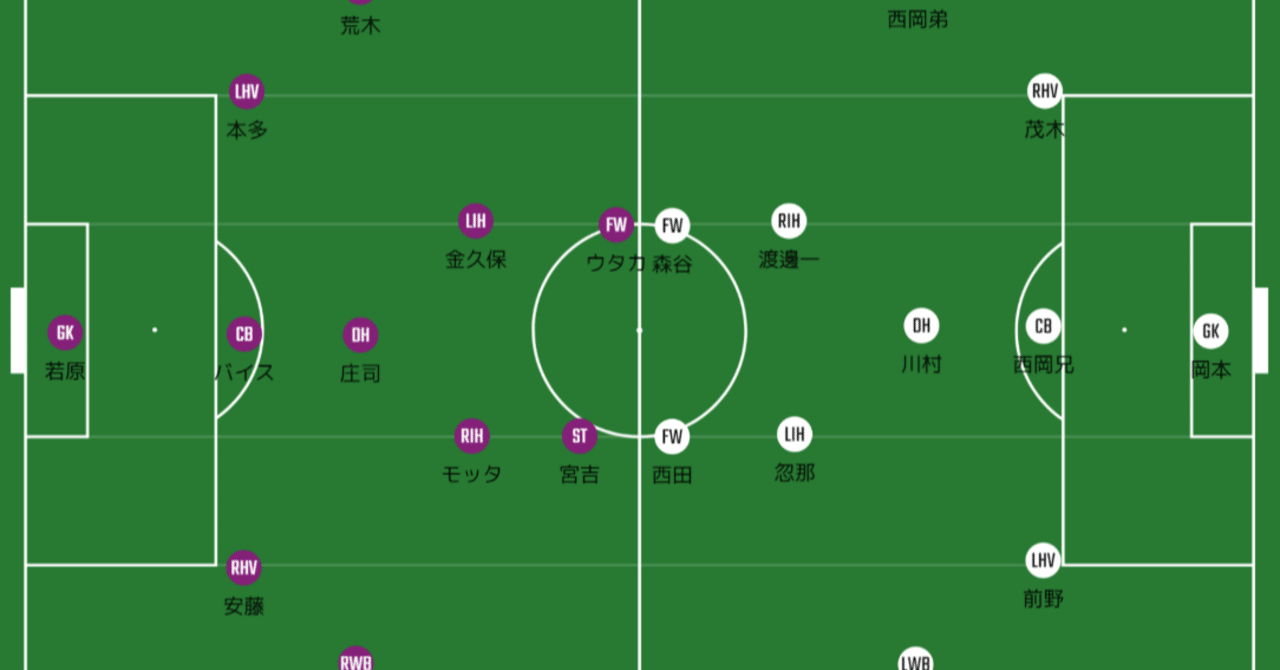This screenshot has height=670, width=1280.
Task: Select the white GK marker above 岡本
Action: (1211, 331)
